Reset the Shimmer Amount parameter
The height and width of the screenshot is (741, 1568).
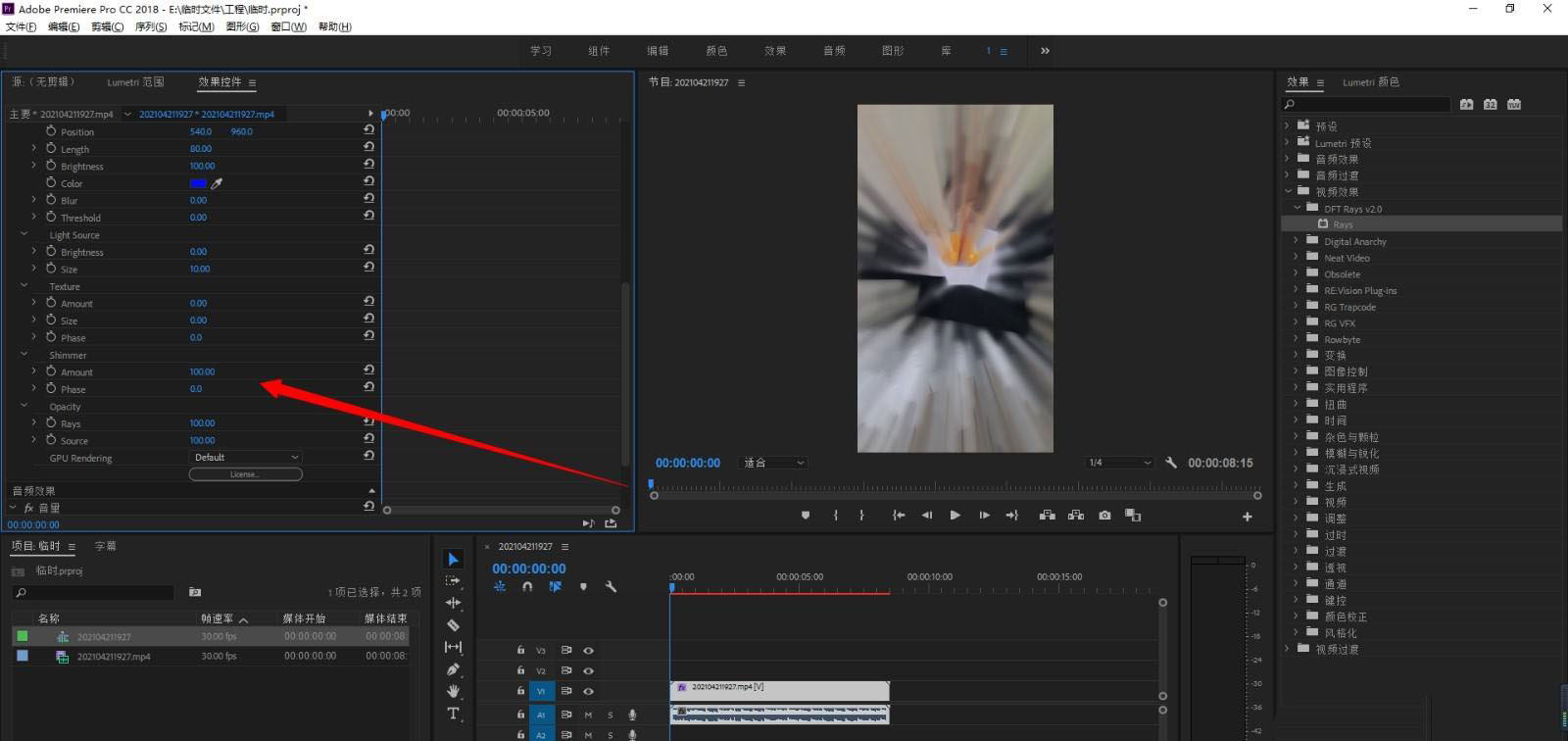(368, 370)
